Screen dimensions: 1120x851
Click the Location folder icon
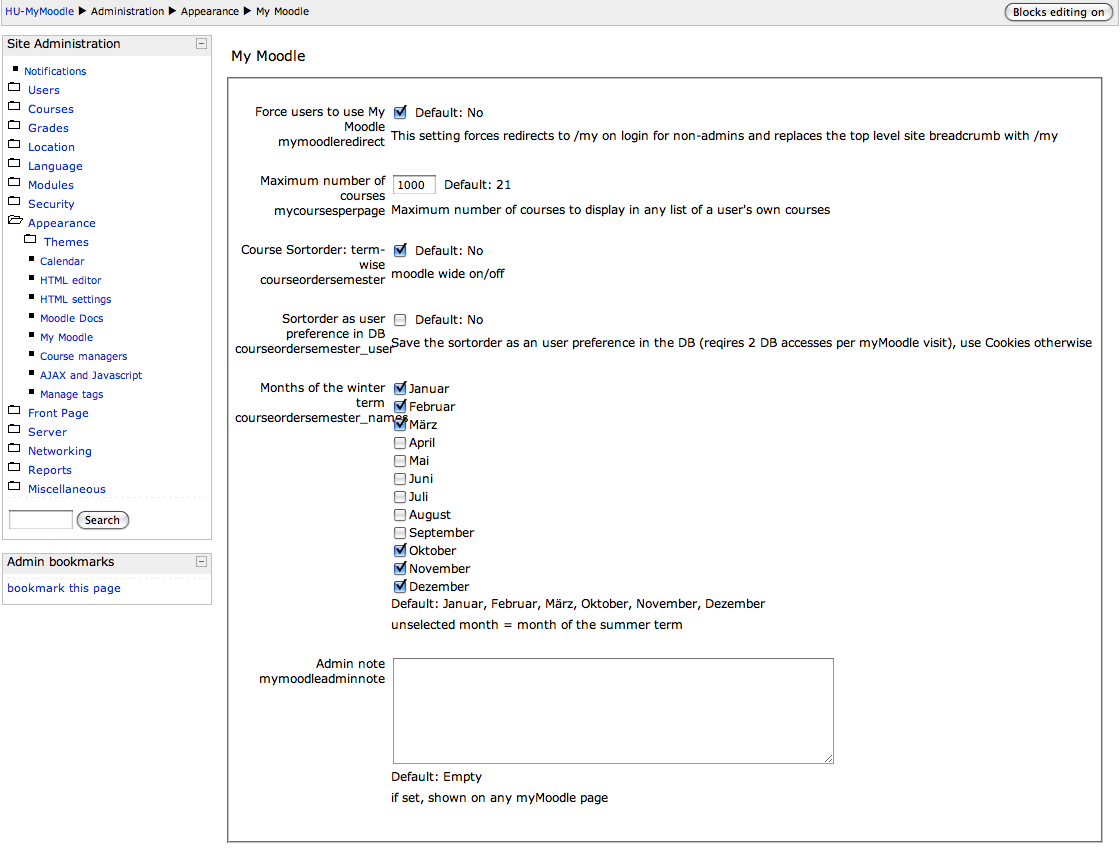(14, 144)
